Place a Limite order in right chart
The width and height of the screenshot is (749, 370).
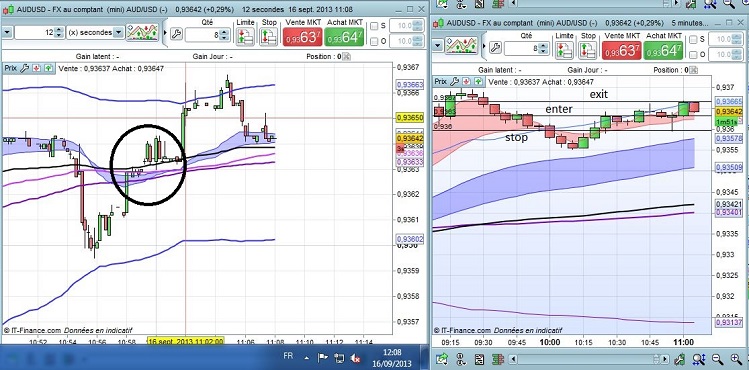pyautogui.click(x=564, y=50)
